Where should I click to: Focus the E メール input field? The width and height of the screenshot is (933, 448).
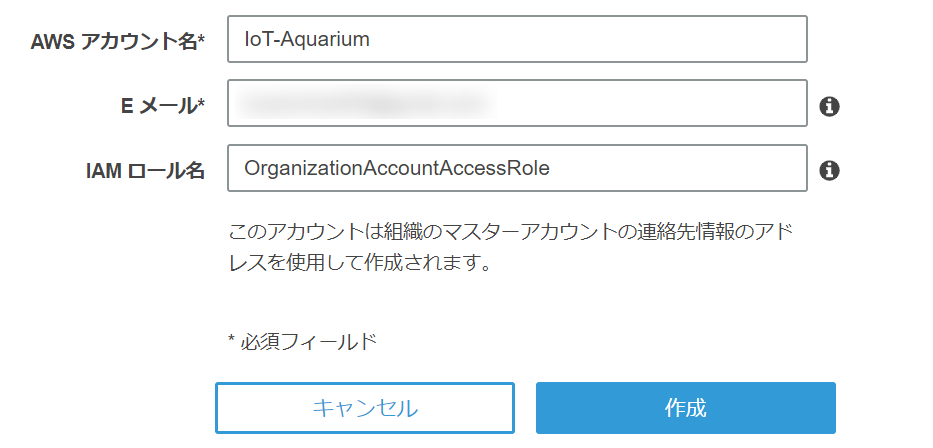coord(650,104)
